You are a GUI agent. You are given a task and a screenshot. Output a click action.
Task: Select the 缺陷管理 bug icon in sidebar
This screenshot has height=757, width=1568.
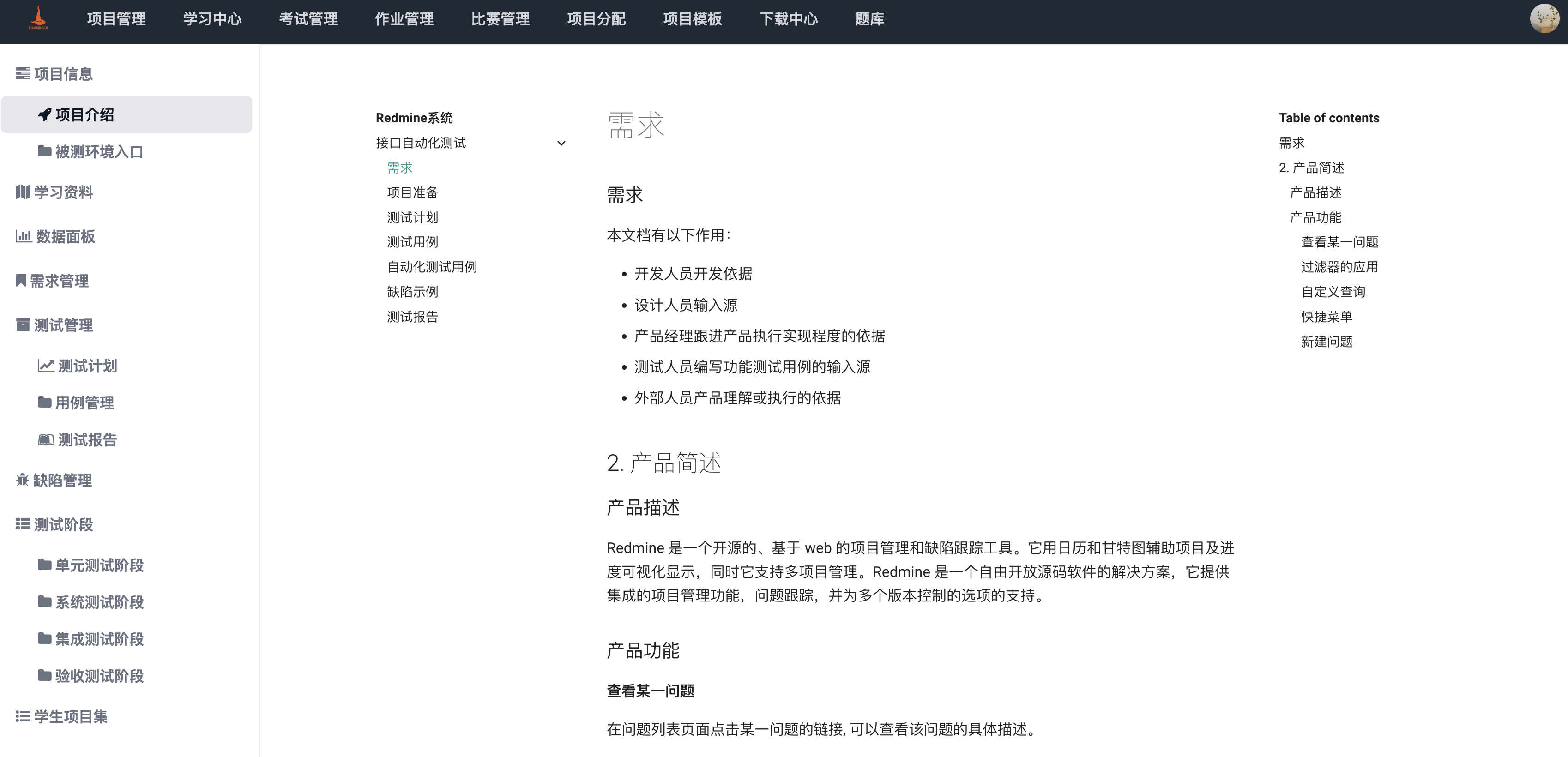22,480
